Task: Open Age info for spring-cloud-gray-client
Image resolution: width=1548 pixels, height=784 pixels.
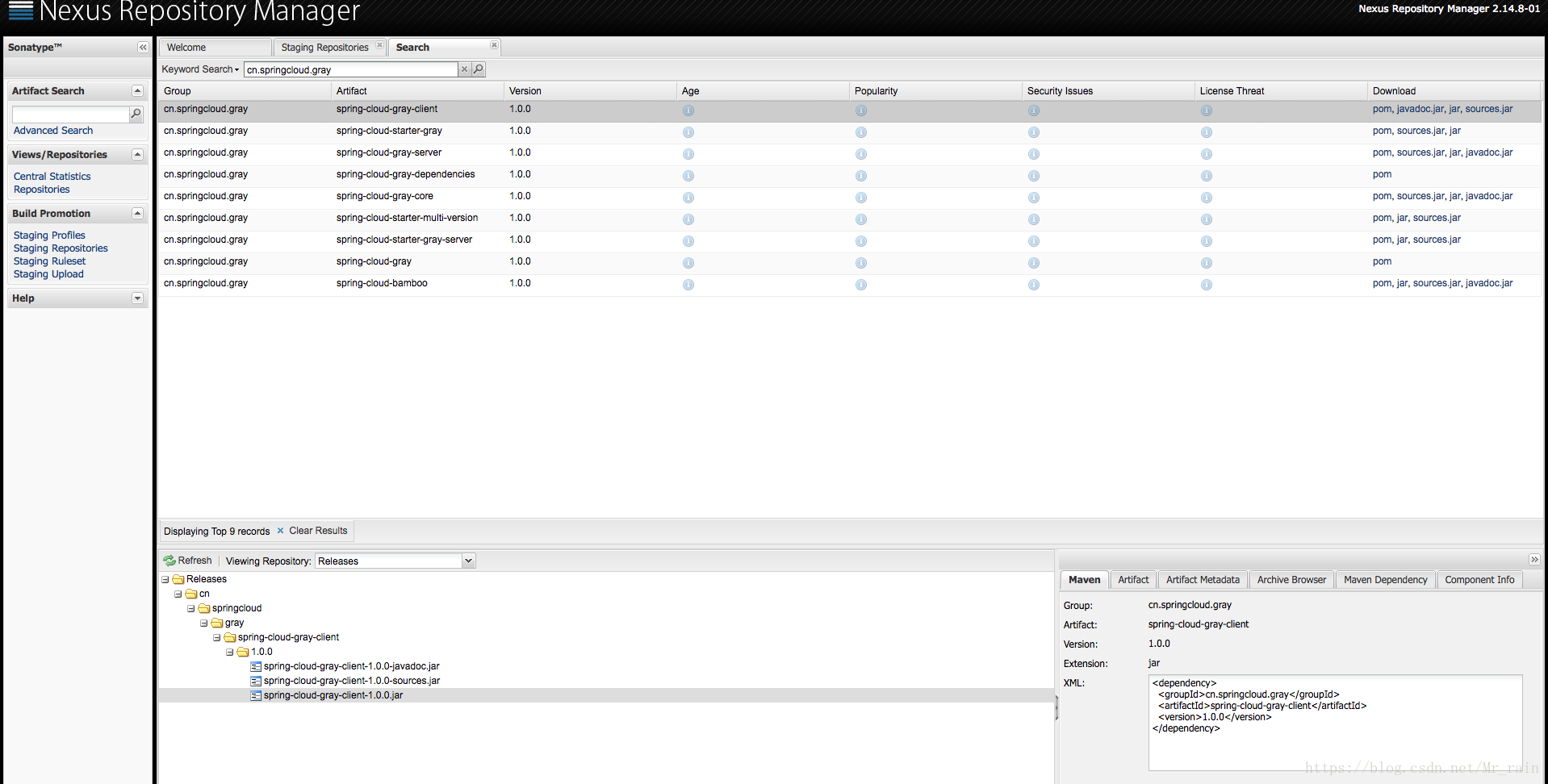Action: point(688,111)
